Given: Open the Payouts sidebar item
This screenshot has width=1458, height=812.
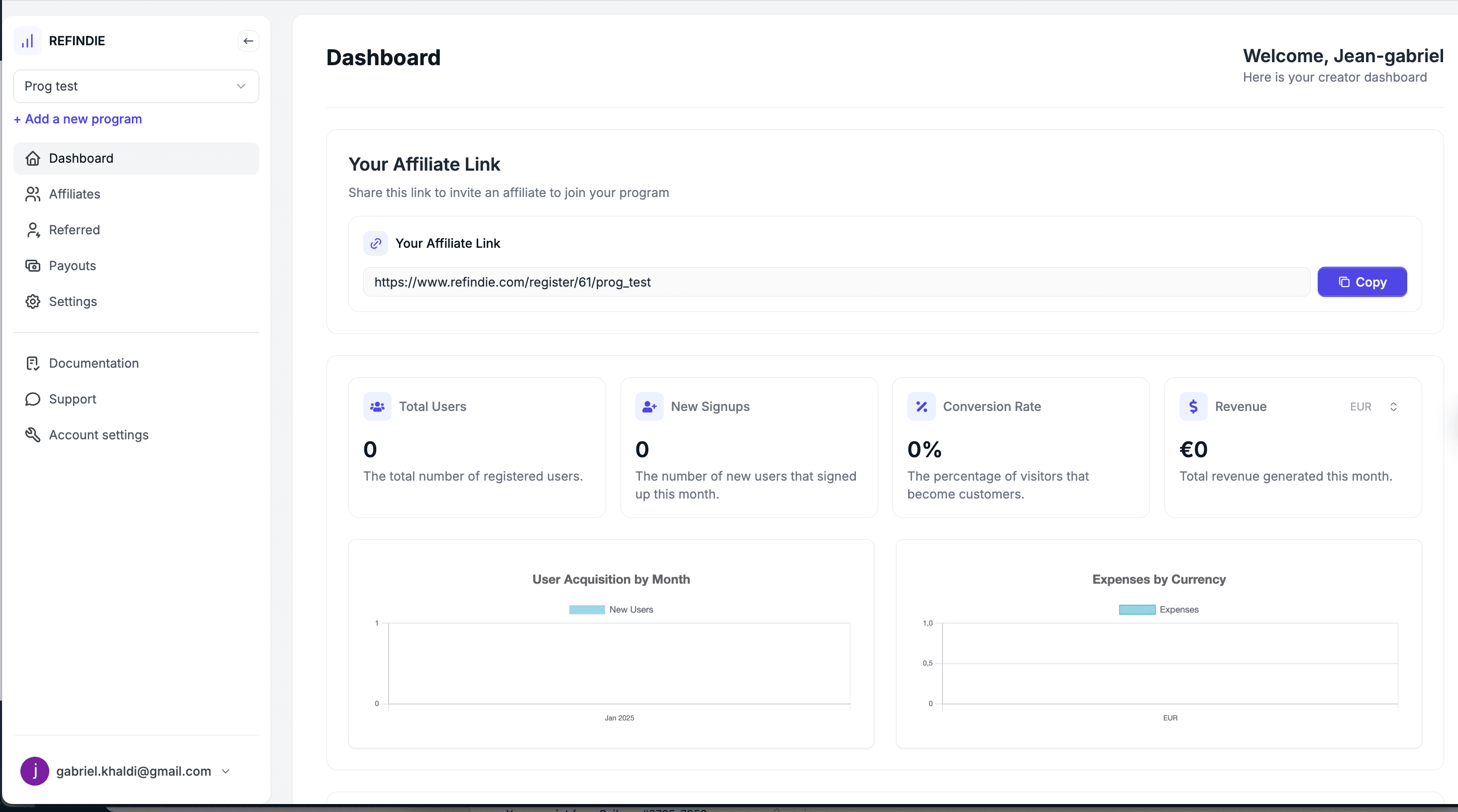Looking at the screenshot, I should (72, 265).
